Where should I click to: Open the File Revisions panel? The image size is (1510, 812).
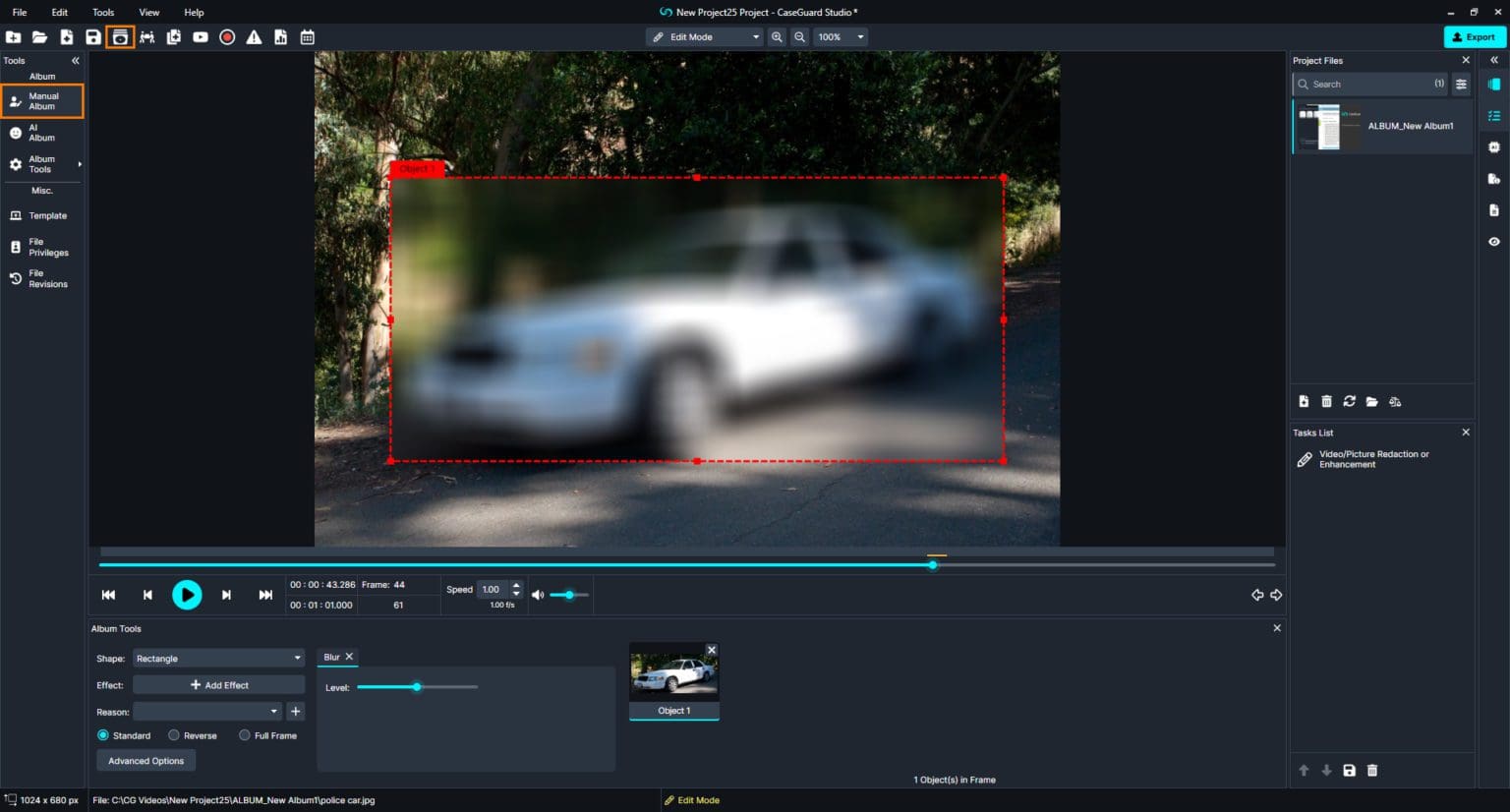click(41, 278)
